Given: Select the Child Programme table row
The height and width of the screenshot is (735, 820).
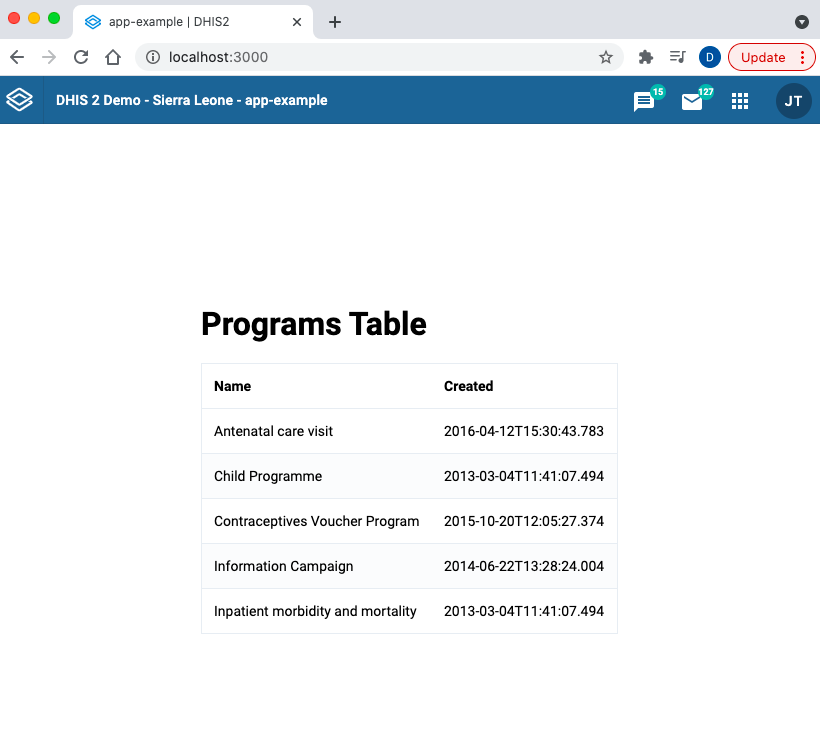Looking at the screenshot, I should tap(409, 476).
